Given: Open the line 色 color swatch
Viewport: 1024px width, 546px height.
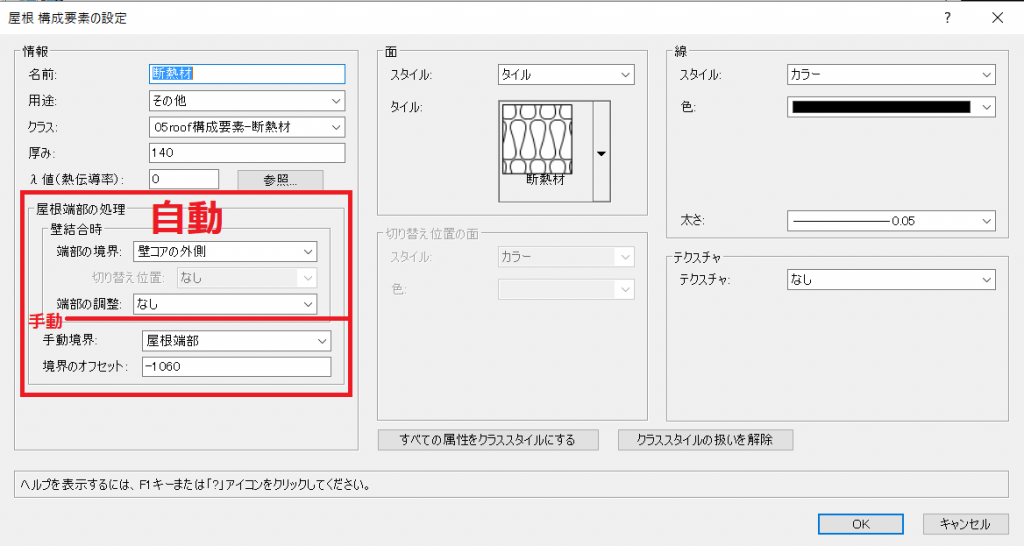Looking at the screenshot, I should [890, 107].
